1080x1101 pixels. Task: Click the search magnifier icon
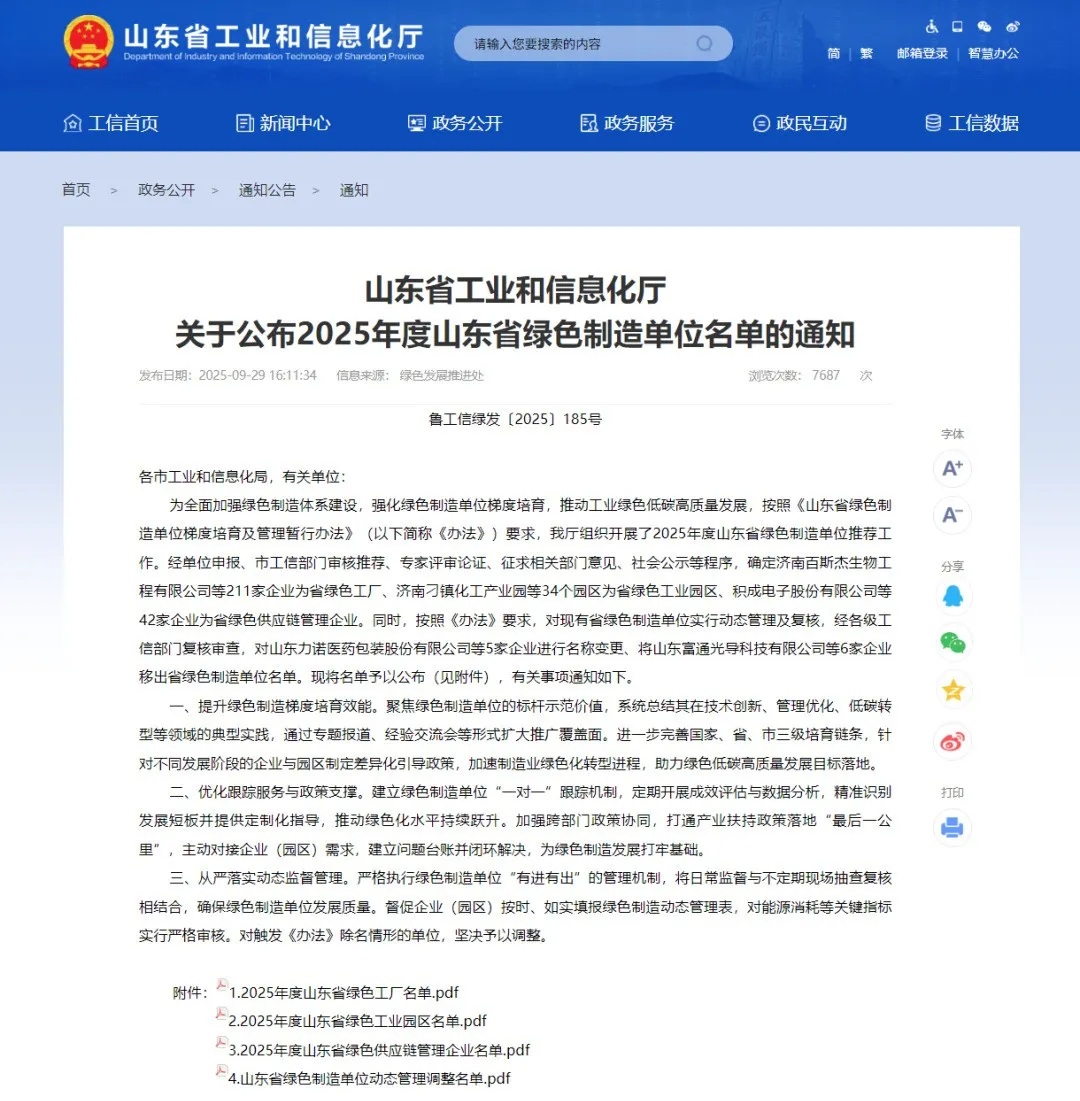point(705,44)
